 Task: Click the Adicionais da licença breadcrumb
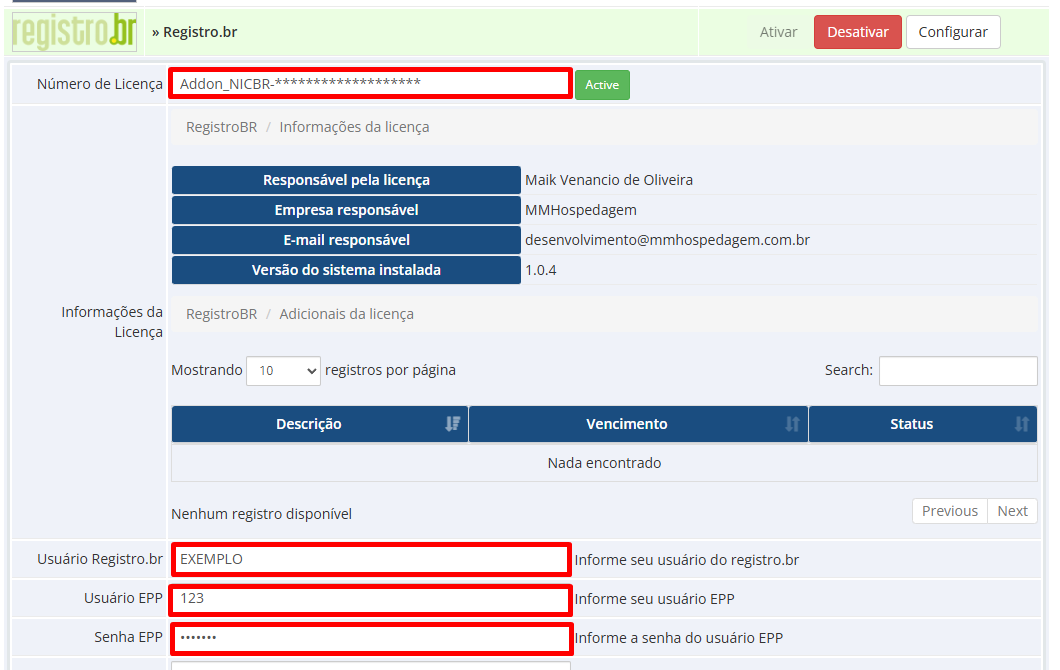coord(347,314)
